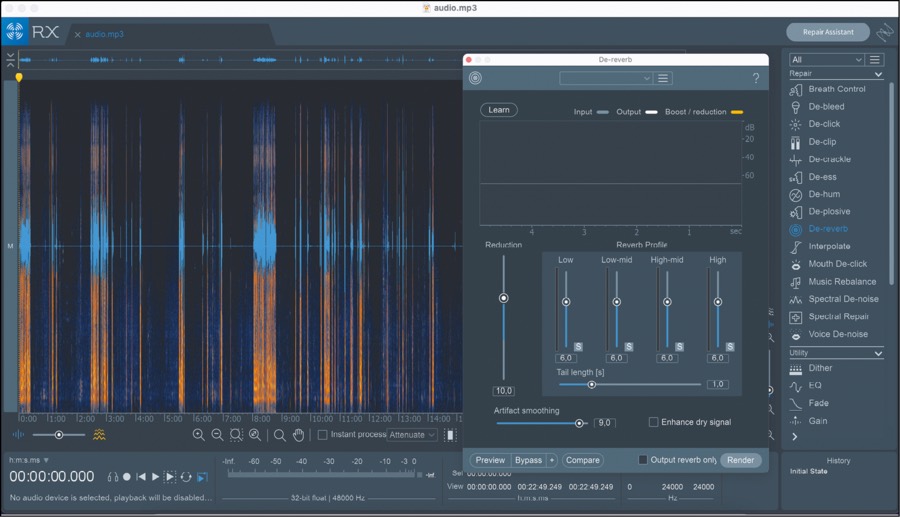
Task: Open the Repair Assistant
Action: point(828,32)
